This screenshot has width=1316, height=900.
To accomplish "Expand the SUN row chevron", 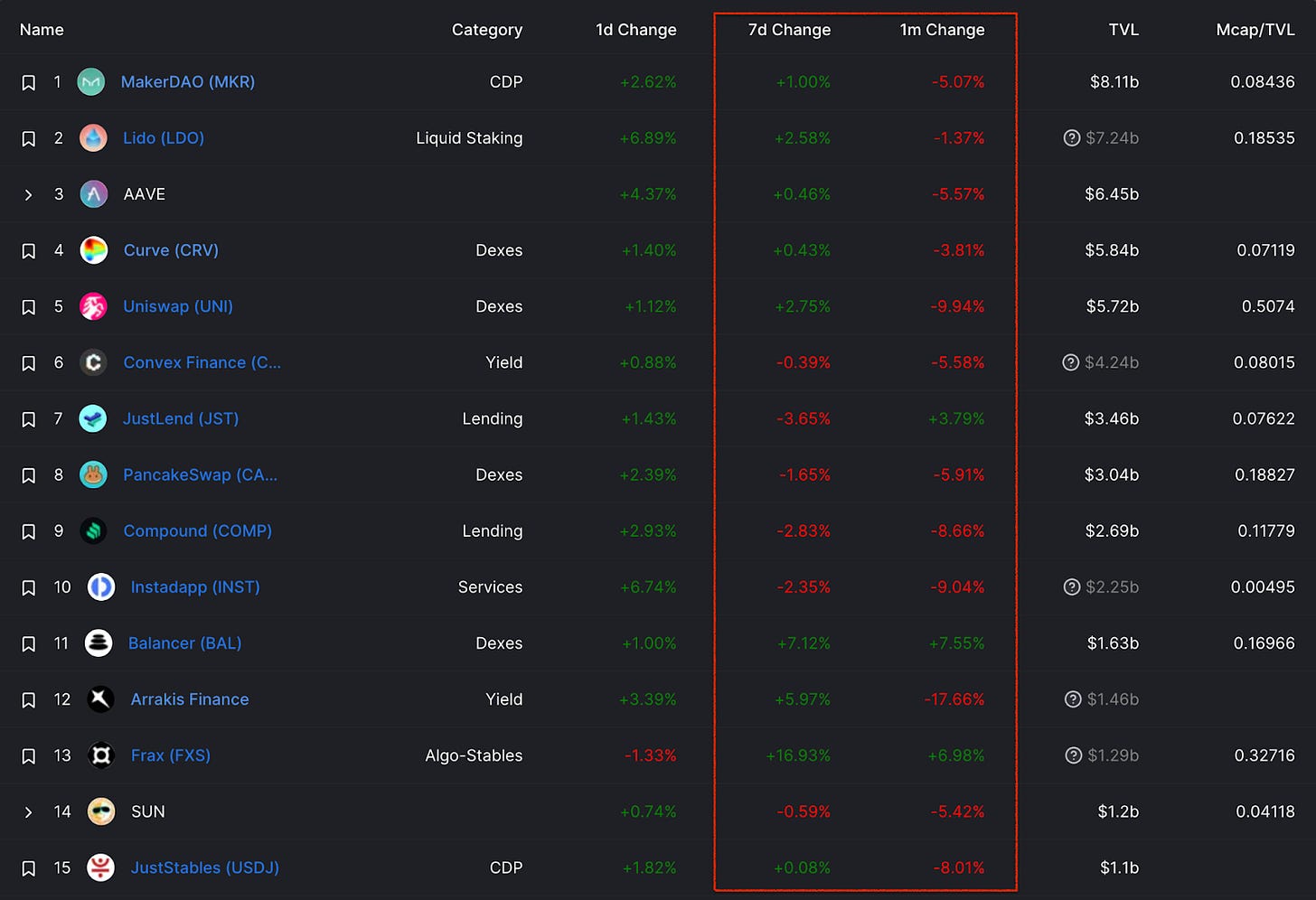I will tap(28, 812).
